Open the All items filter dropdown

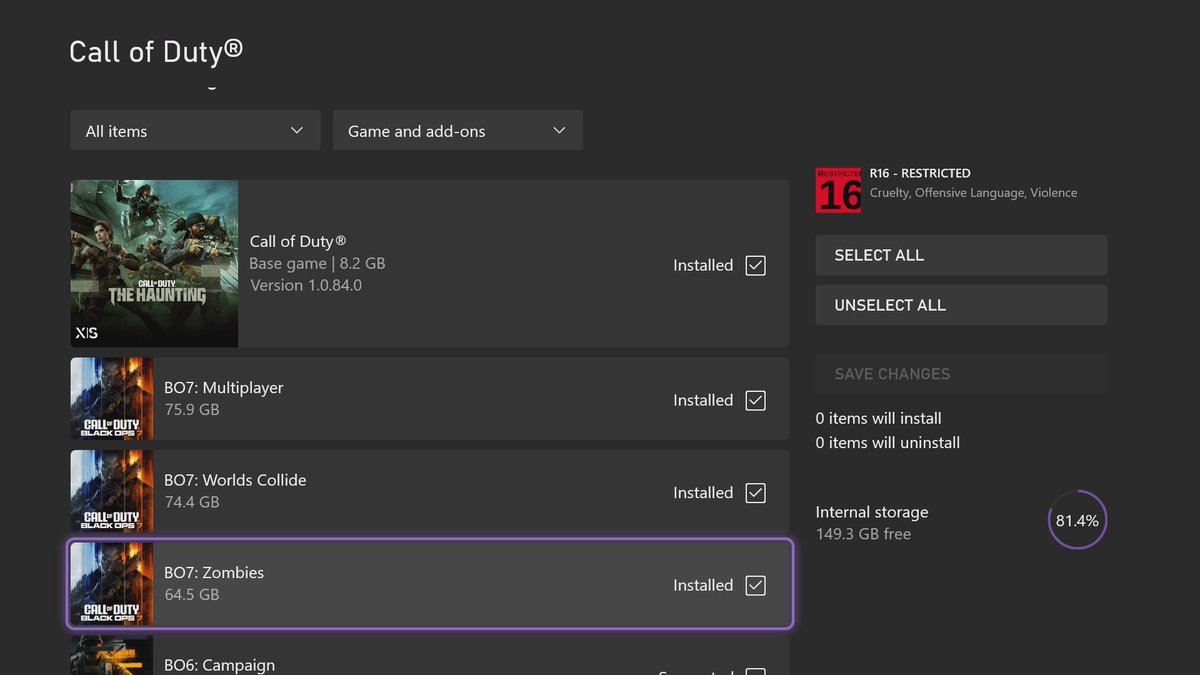coord(195,131)
